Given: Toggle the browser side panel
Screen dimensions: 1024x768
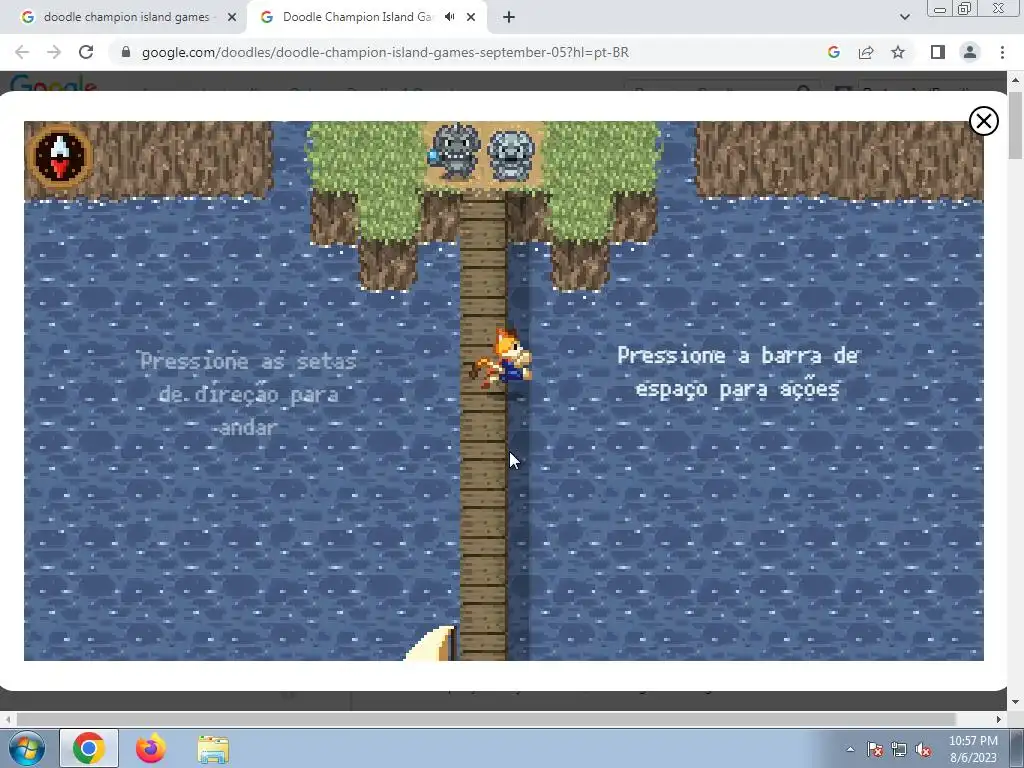Looking at the screenshot, I should pyautogui.click(x=938, y=52).
